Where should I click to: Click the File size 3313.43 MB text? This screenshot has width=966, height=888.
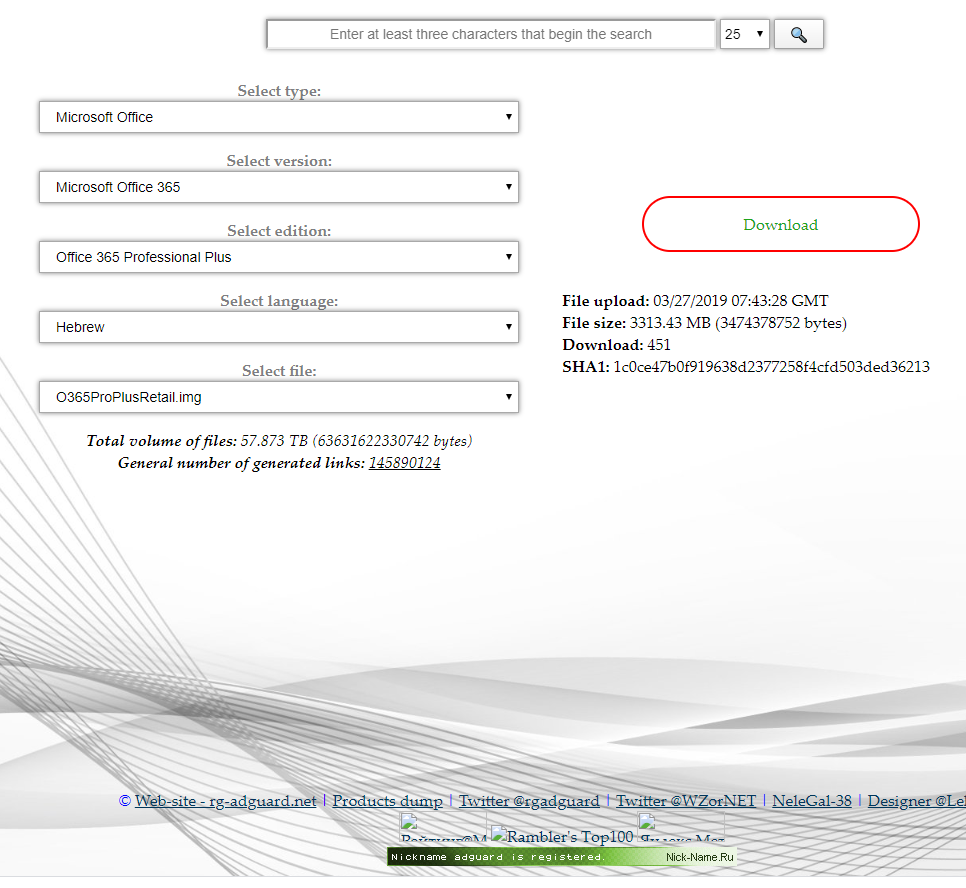[704, 323]
